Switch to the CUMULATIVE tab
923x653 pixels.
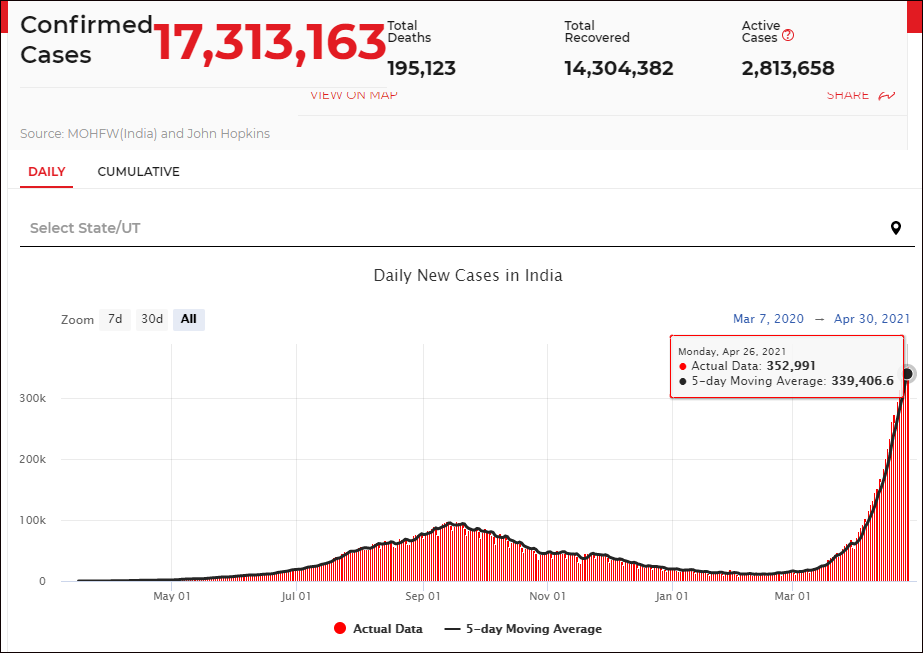[x=138, y=172]
